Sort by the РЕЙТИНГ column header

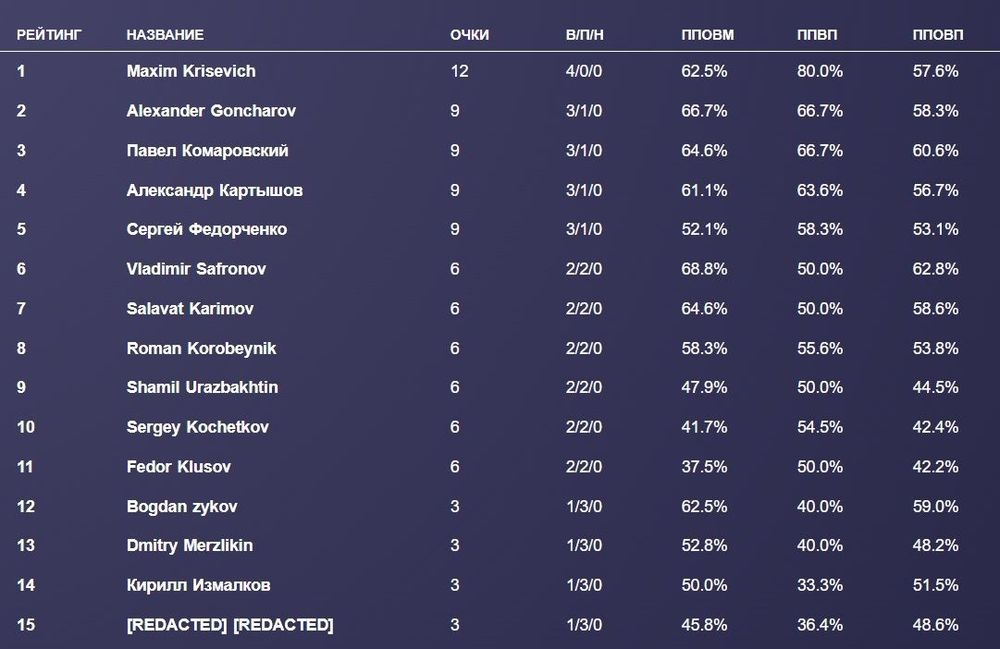49,35
